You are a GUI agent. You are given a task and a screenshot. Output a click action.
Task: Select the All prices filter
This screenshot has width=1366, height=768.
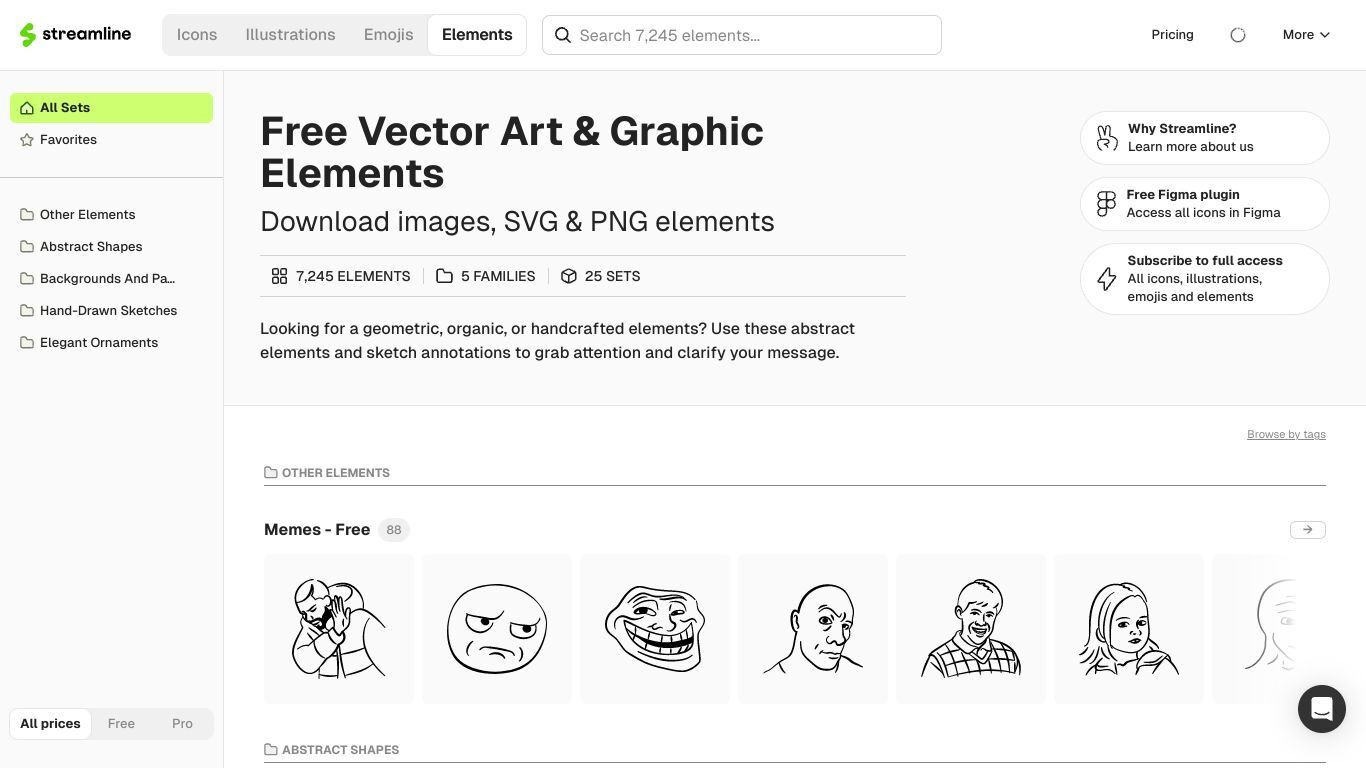(50, 724)
